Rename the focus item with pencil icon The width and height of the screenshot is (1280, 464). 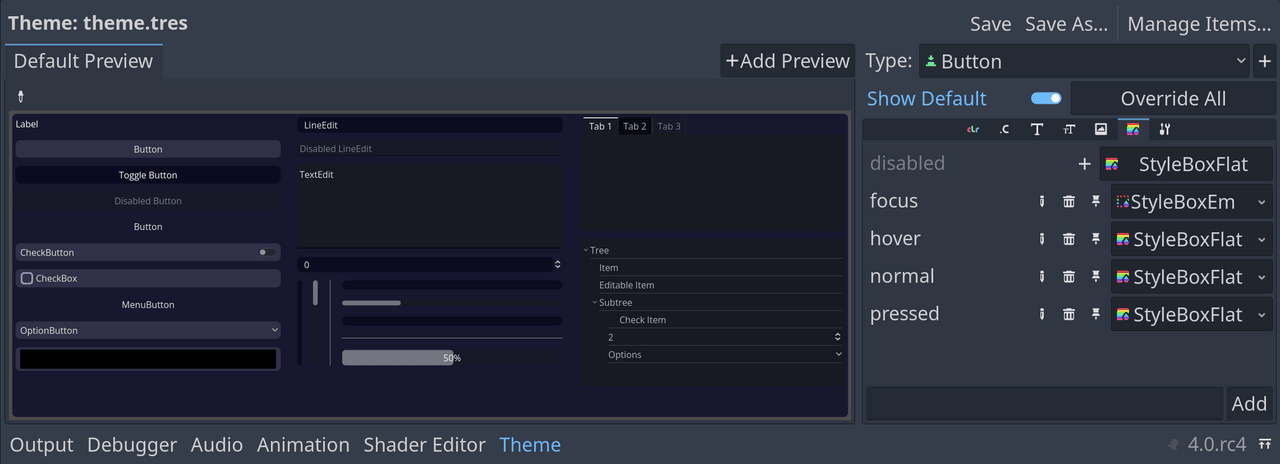(x=1042, y=201)
